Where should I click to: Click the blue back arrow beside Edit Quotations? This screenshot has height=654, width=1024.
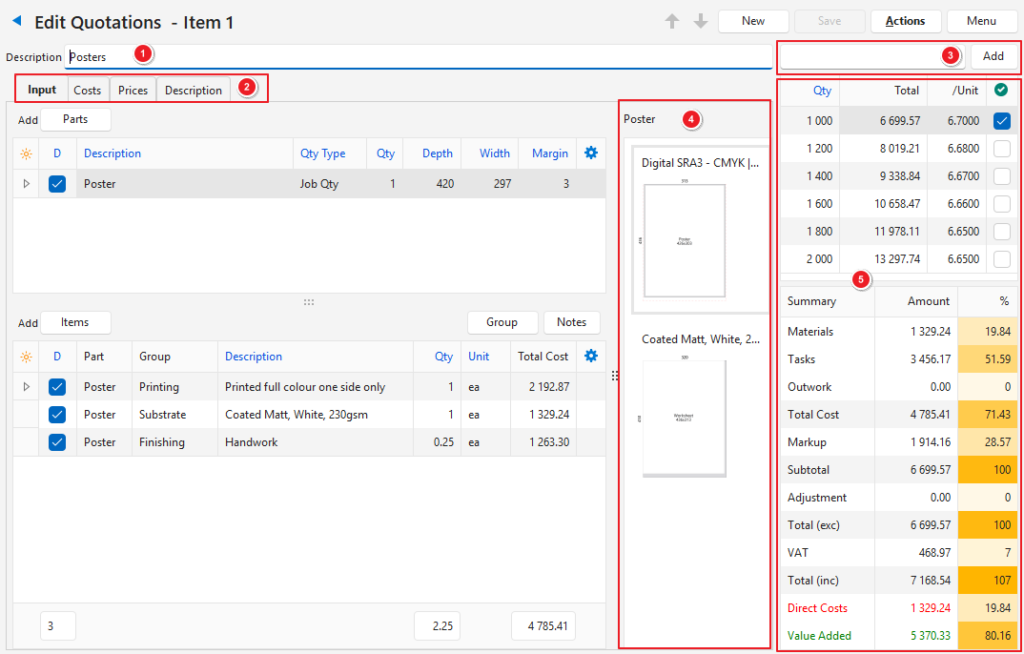pos(17,21)
